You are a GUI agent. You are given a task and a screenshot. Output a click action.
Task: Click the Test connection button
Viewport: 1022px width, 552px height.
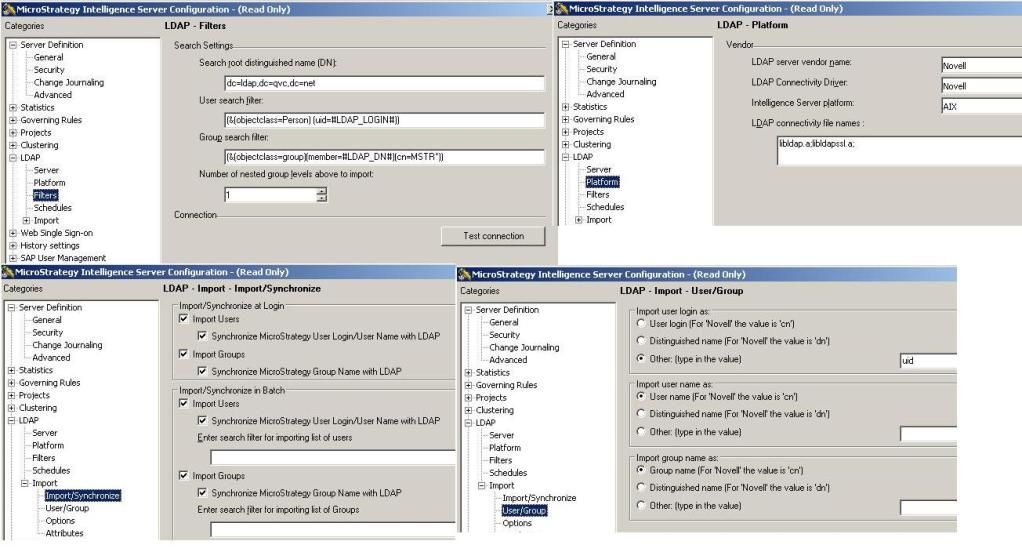493,236
